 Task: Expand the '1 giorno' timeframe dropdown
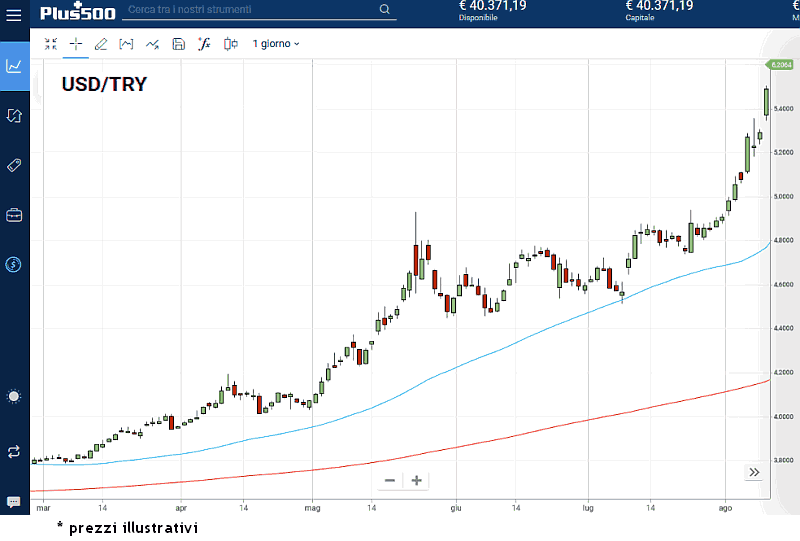(275, 44)
